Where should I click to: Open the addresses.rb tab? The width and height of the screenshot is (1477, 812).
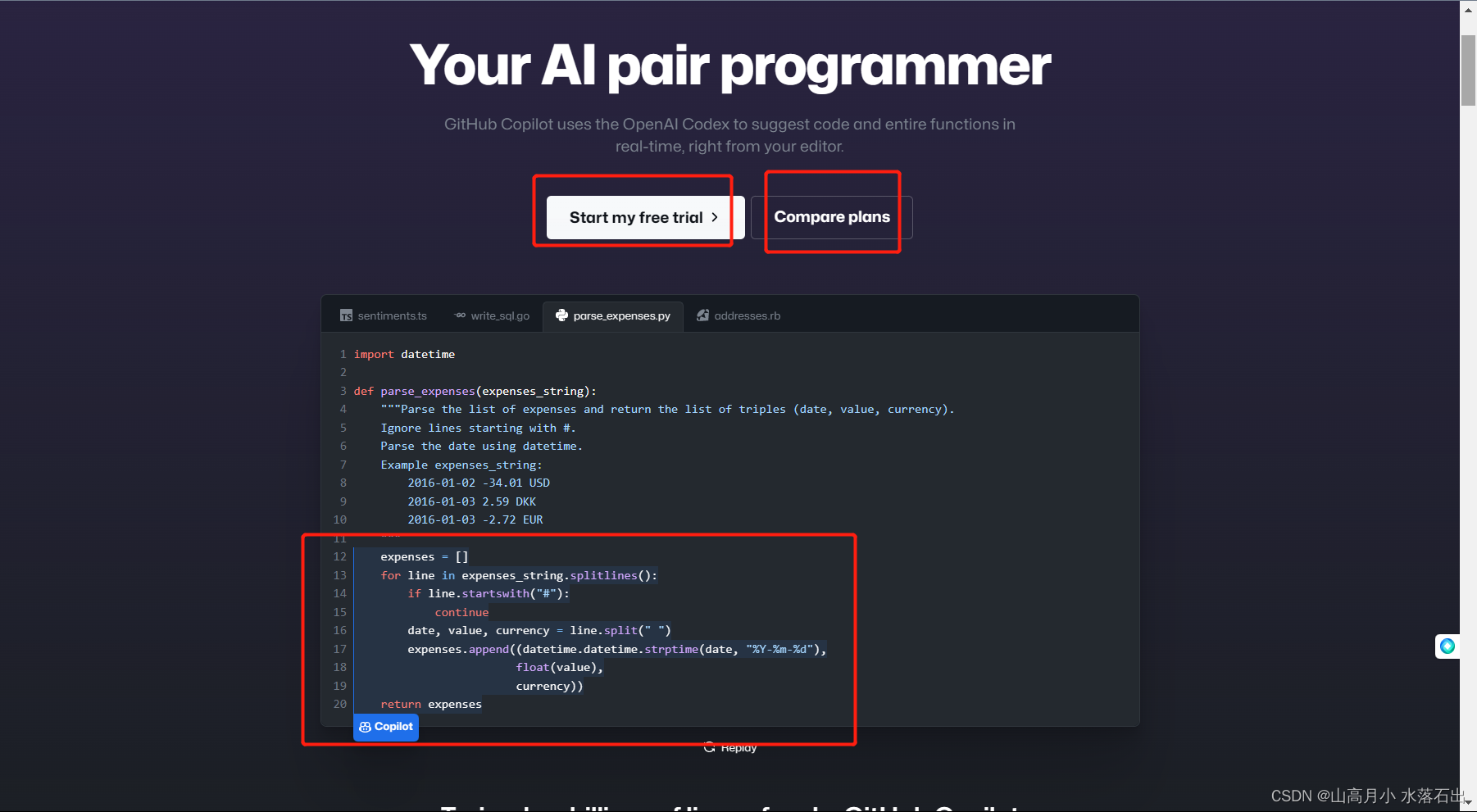coord(738,315)
